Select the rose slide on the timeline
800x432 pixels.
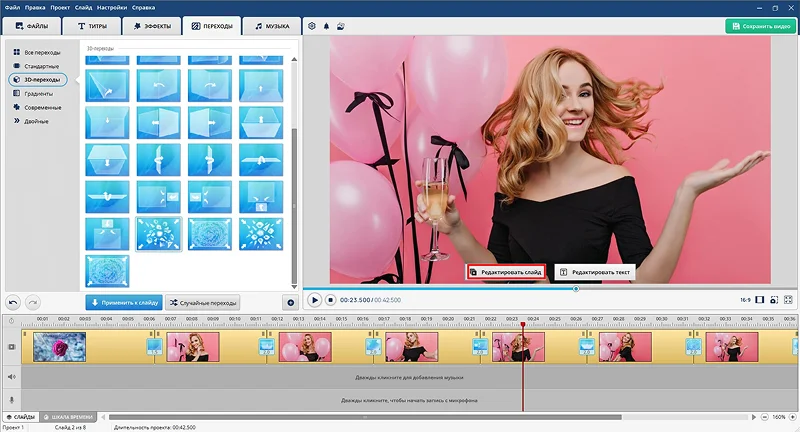(x=60, y=347)
